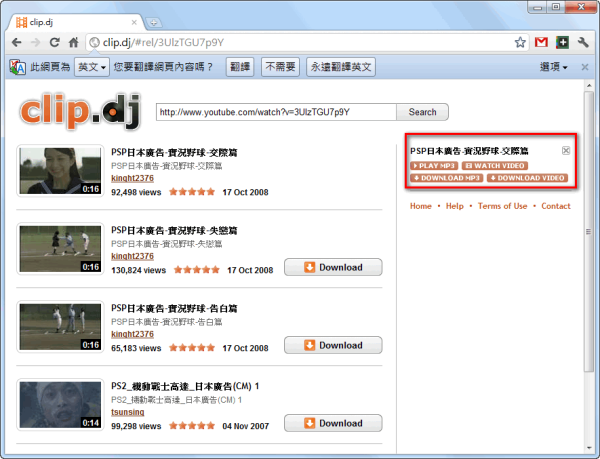Open title link of 失戀篇 result

coord(174,231)
